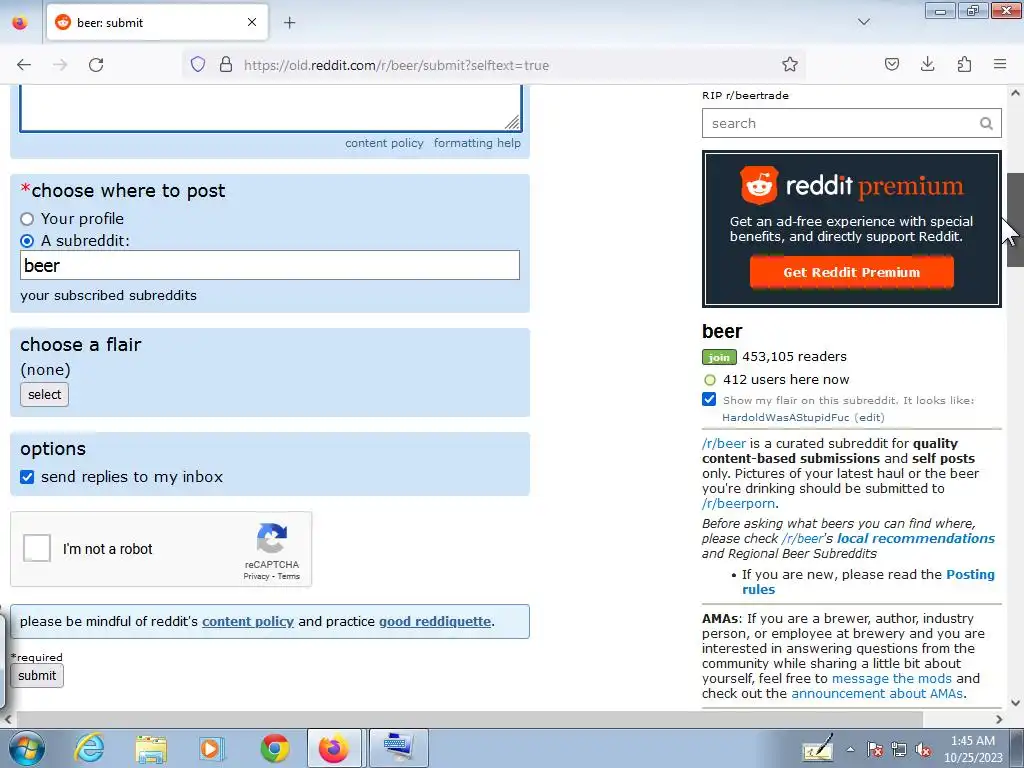
Task: Open the downloads arrow icon
Action: coord(927,64)
